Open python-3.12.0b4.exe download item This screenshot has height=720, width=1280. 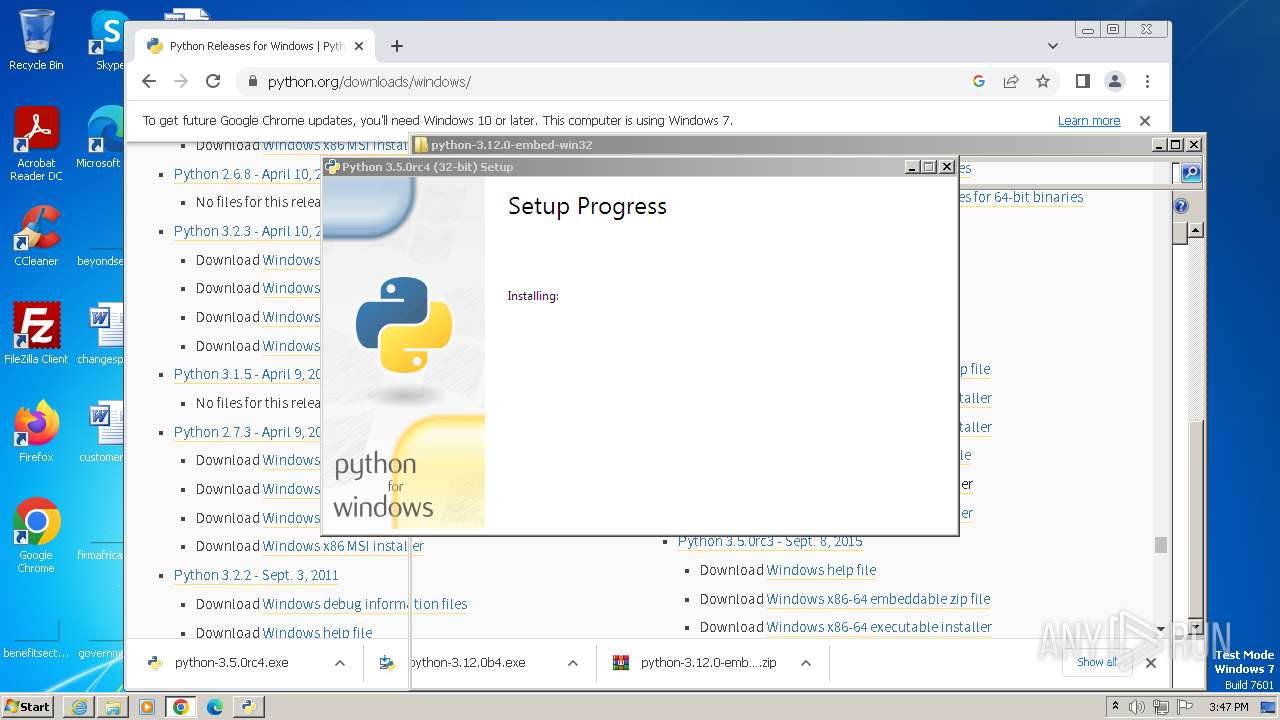[467, 663]
